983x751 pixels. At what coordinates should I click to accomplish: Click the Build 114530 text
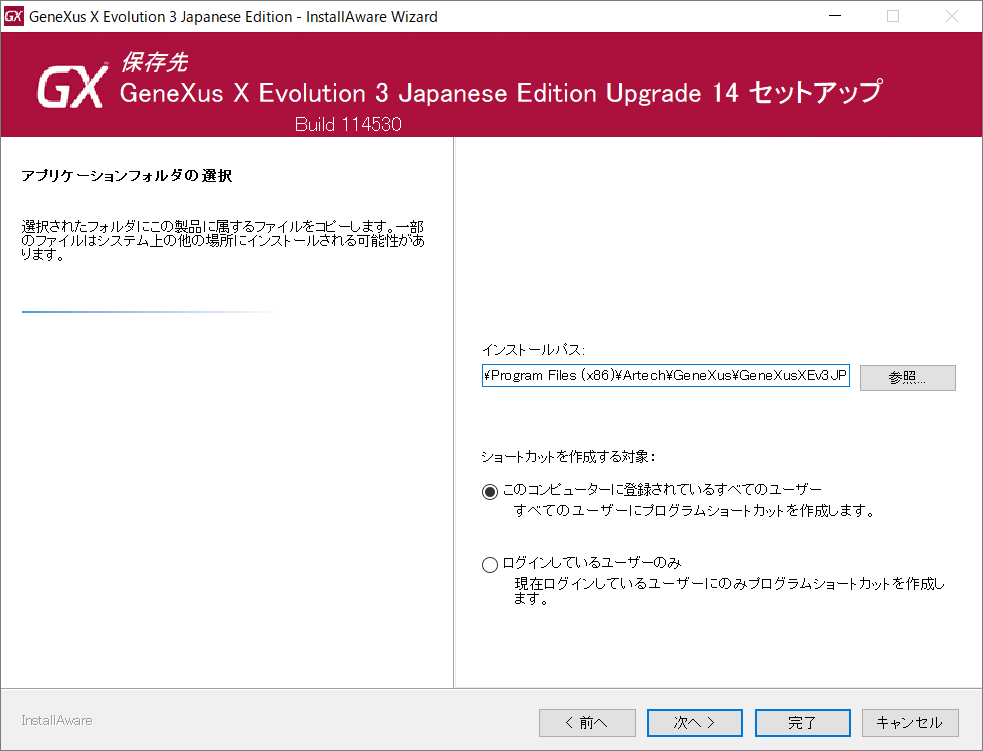[348, 124]
